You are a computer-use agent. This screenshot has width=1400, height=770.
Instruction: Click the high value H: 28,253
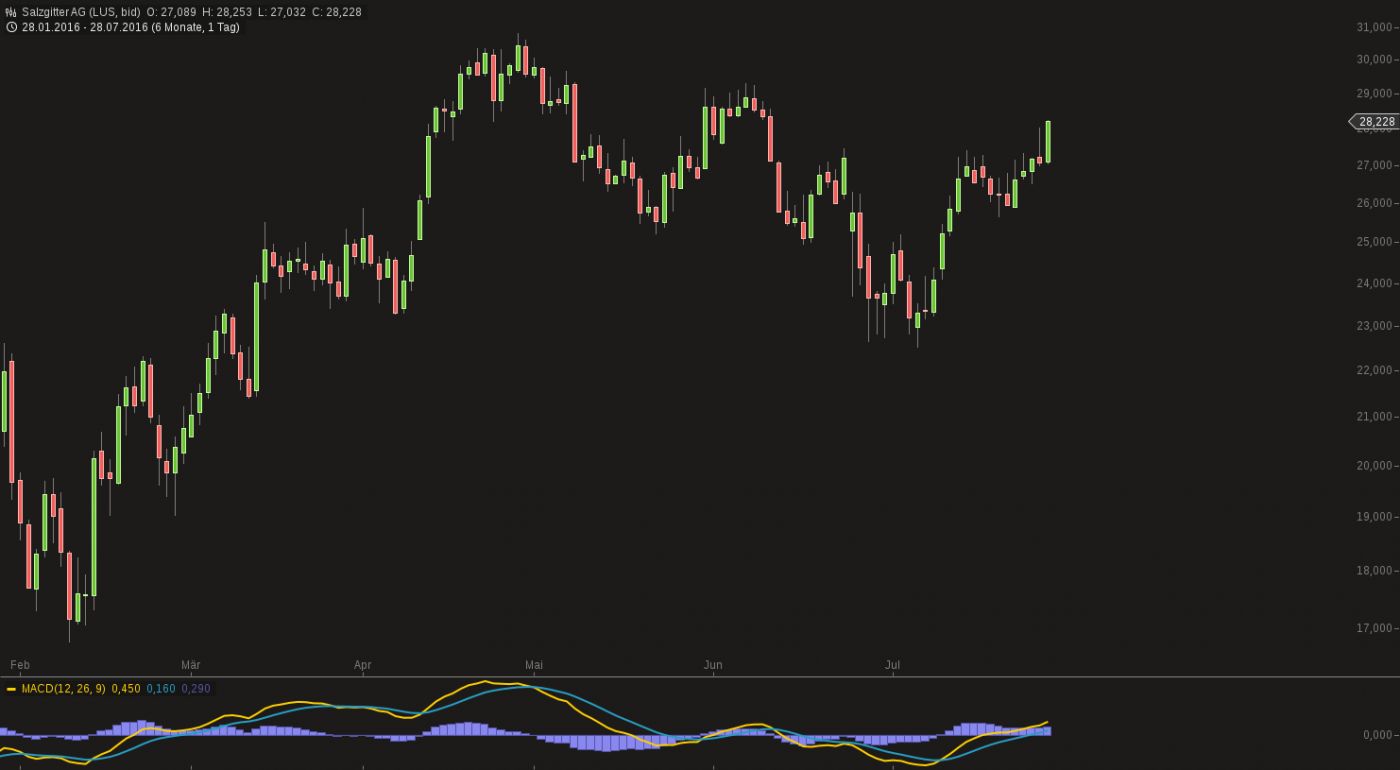click(x=227, y=12)
